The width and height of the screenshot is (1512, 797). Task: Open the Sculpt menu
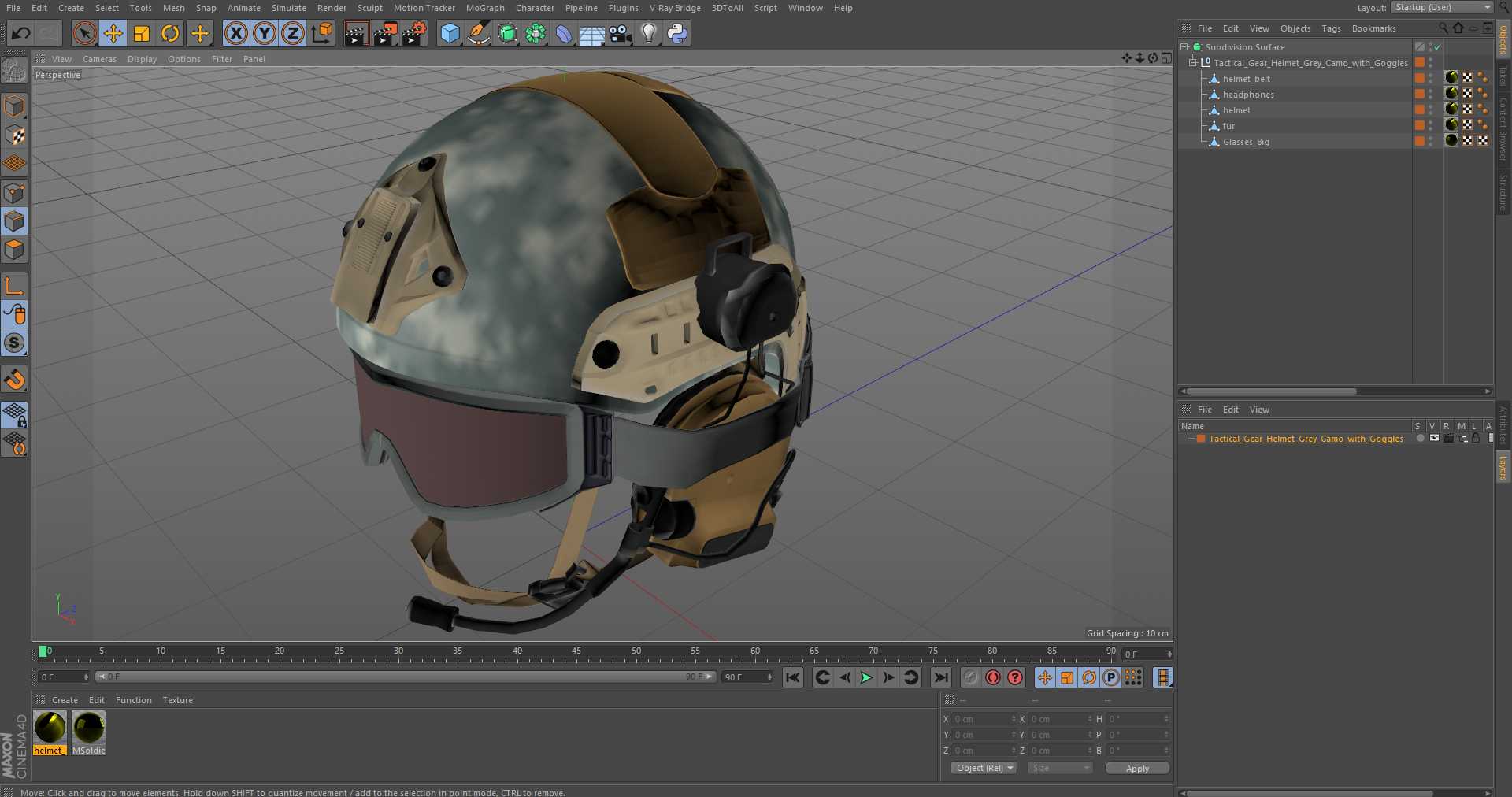click(369, 8)
